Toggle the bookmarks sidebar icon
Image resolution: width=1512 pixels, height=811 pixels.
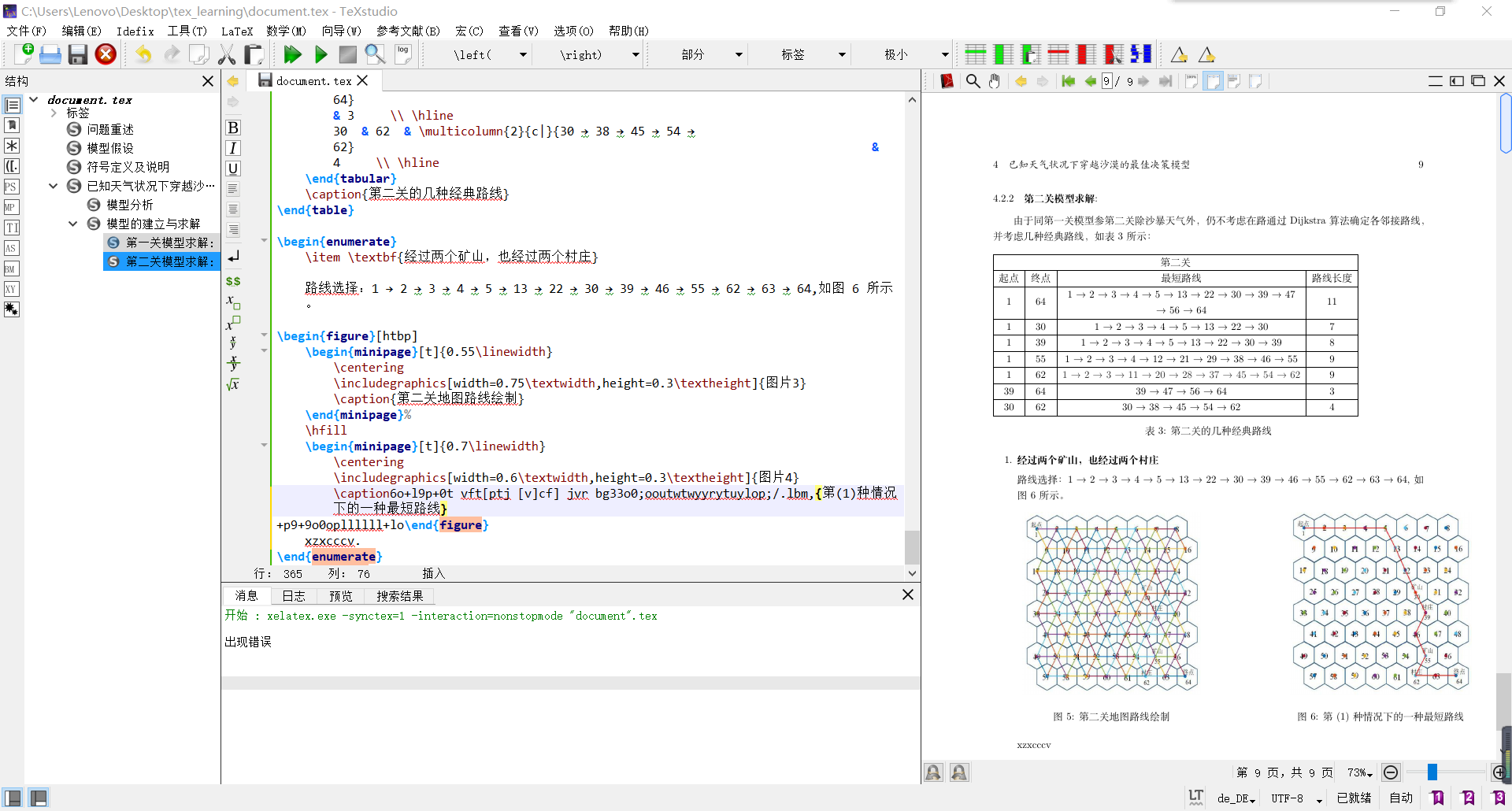click(12, 125)
